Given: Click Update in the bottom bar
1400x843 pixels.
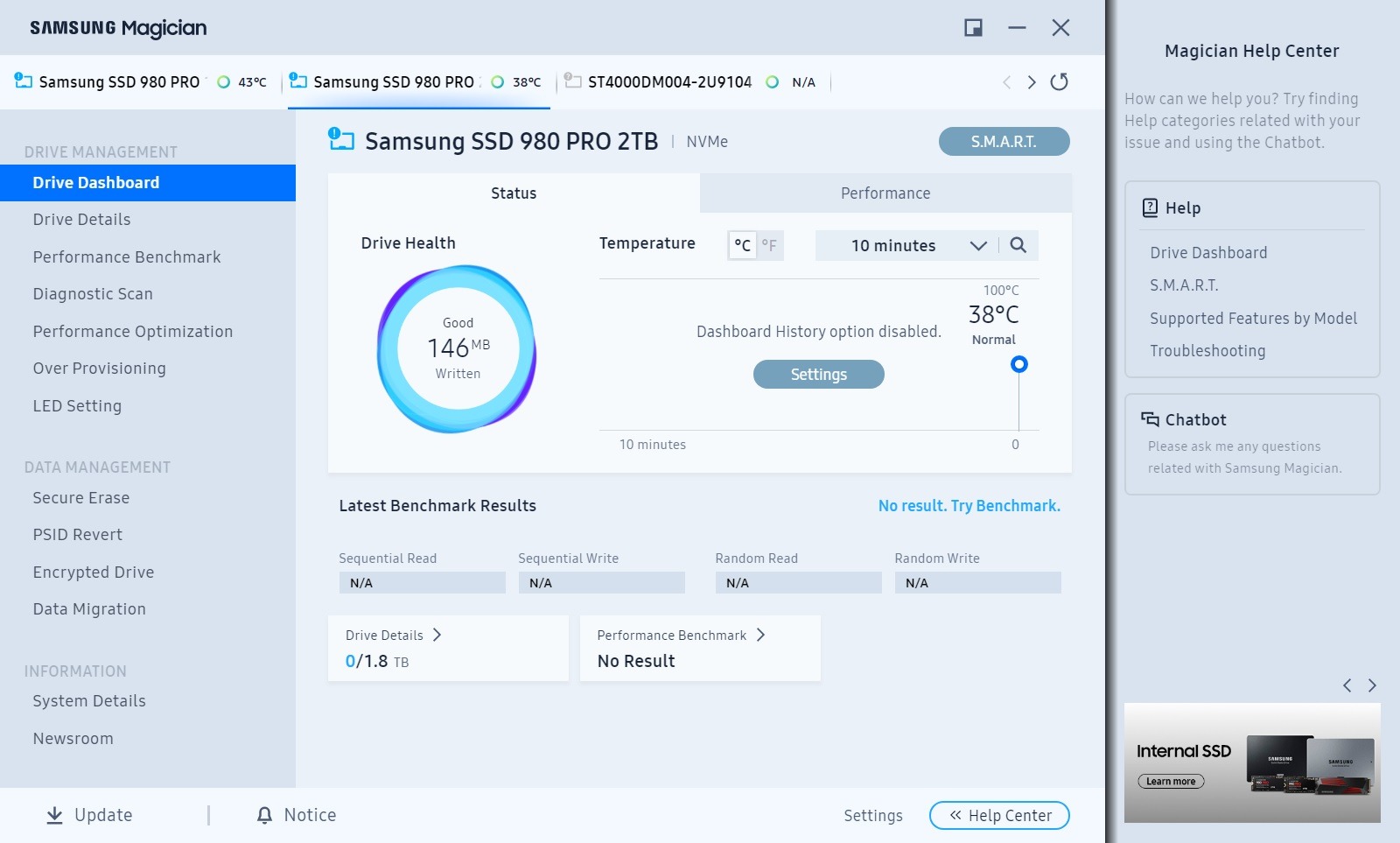Looking at the screenshot, I should [x=89, y=815].
